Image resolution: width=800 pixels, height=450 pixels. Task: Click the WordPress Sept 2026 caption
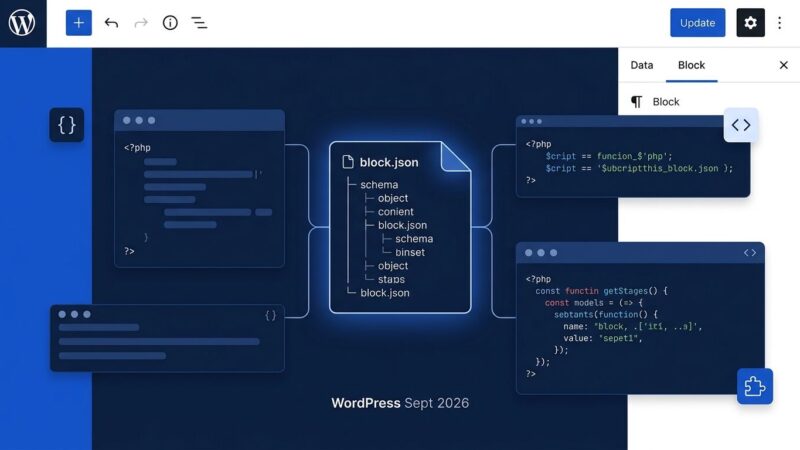pyautogui.click(x=400, y=403)
